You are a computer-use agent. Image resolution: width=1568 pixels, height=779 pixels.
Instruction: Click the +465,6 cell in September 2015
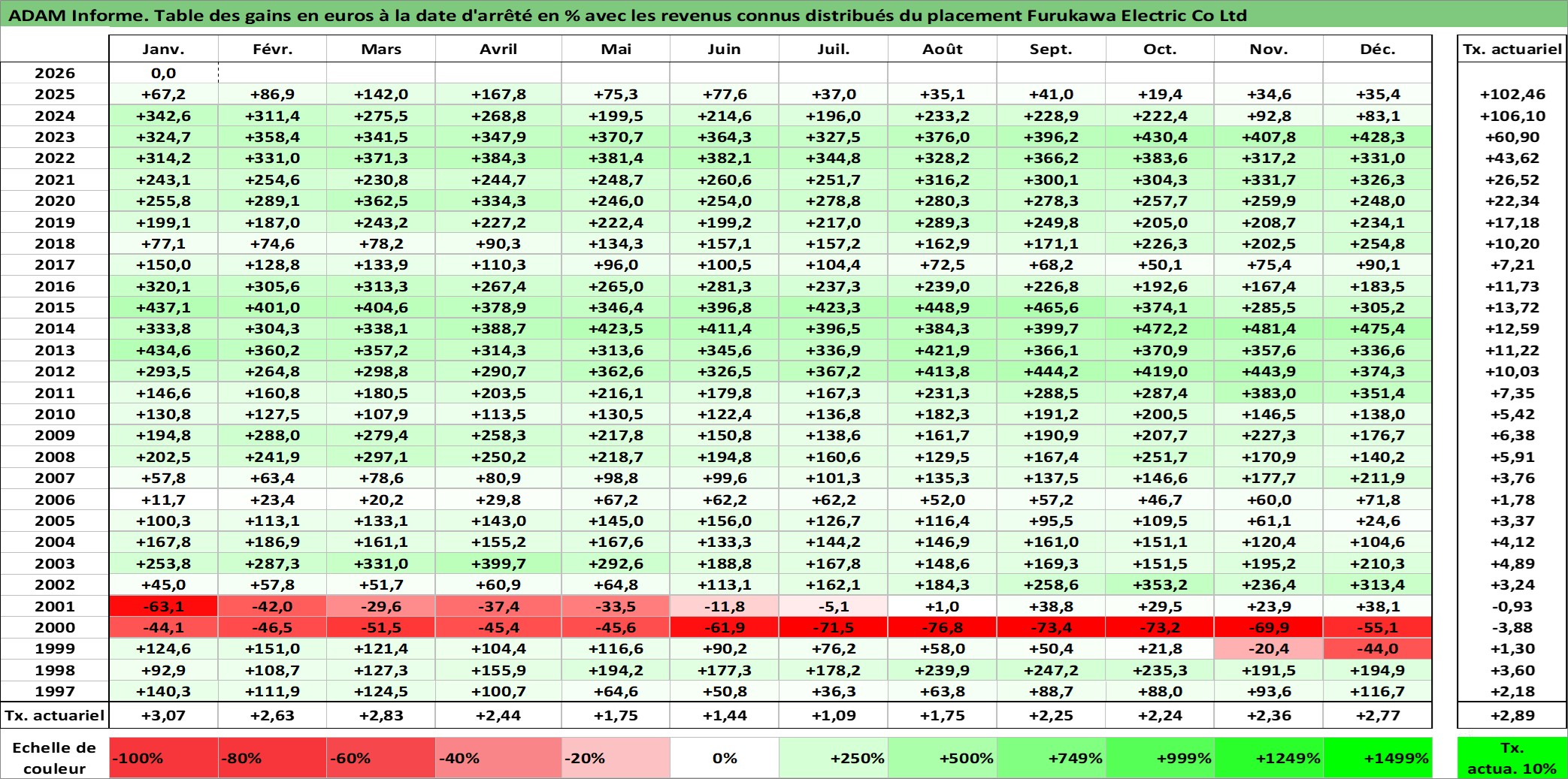click(x=1051, y=307)
